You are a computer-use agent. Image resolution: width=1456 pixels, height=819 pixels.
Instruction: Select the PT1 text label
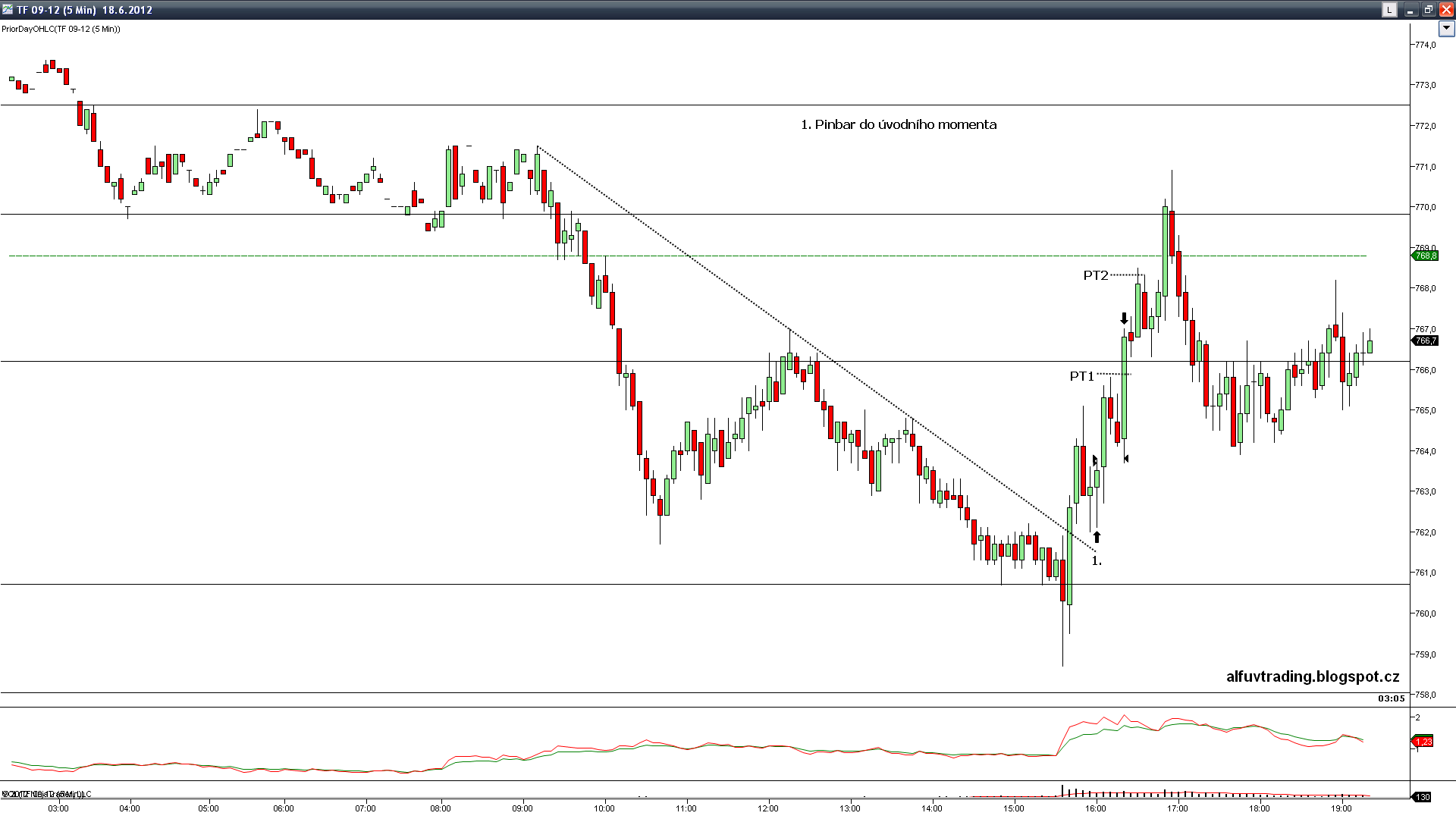click(x=1082, y=376)
